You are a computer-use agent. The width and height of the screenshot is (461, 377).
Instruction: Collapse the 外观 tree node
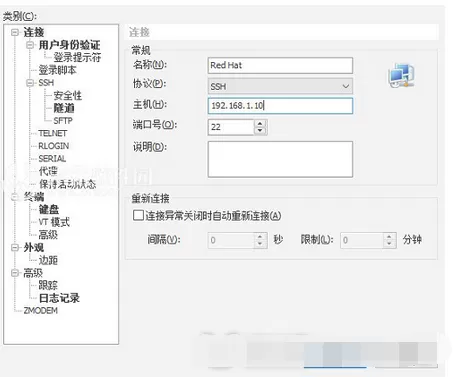(15, 247)
